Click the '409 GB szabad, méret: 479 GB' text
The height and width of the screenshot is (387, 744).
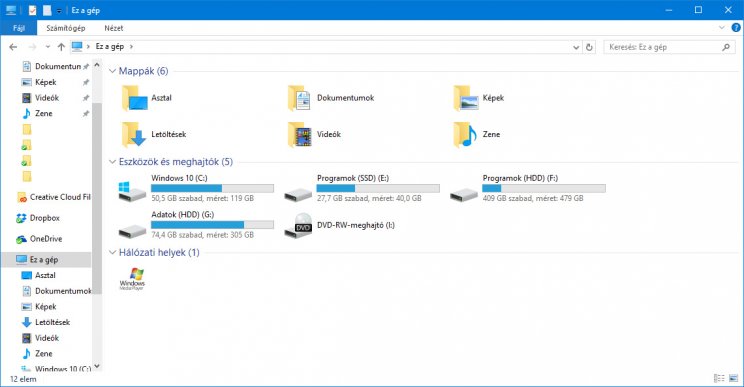pyautogui.click(x=533, y=198)
